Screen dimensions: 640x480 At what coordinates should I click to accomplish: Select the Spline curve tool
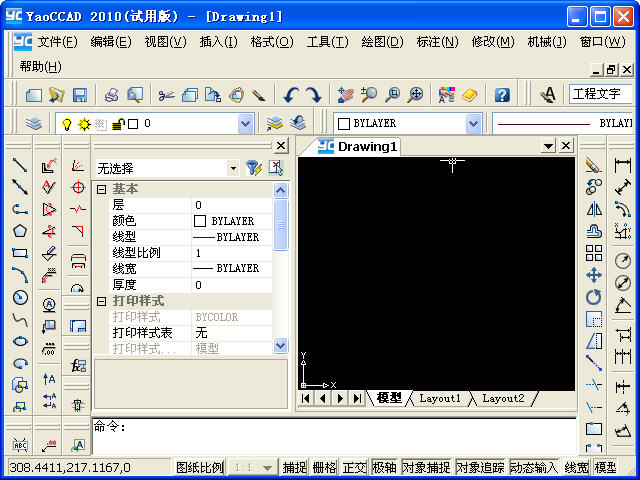tap(20, 320)
